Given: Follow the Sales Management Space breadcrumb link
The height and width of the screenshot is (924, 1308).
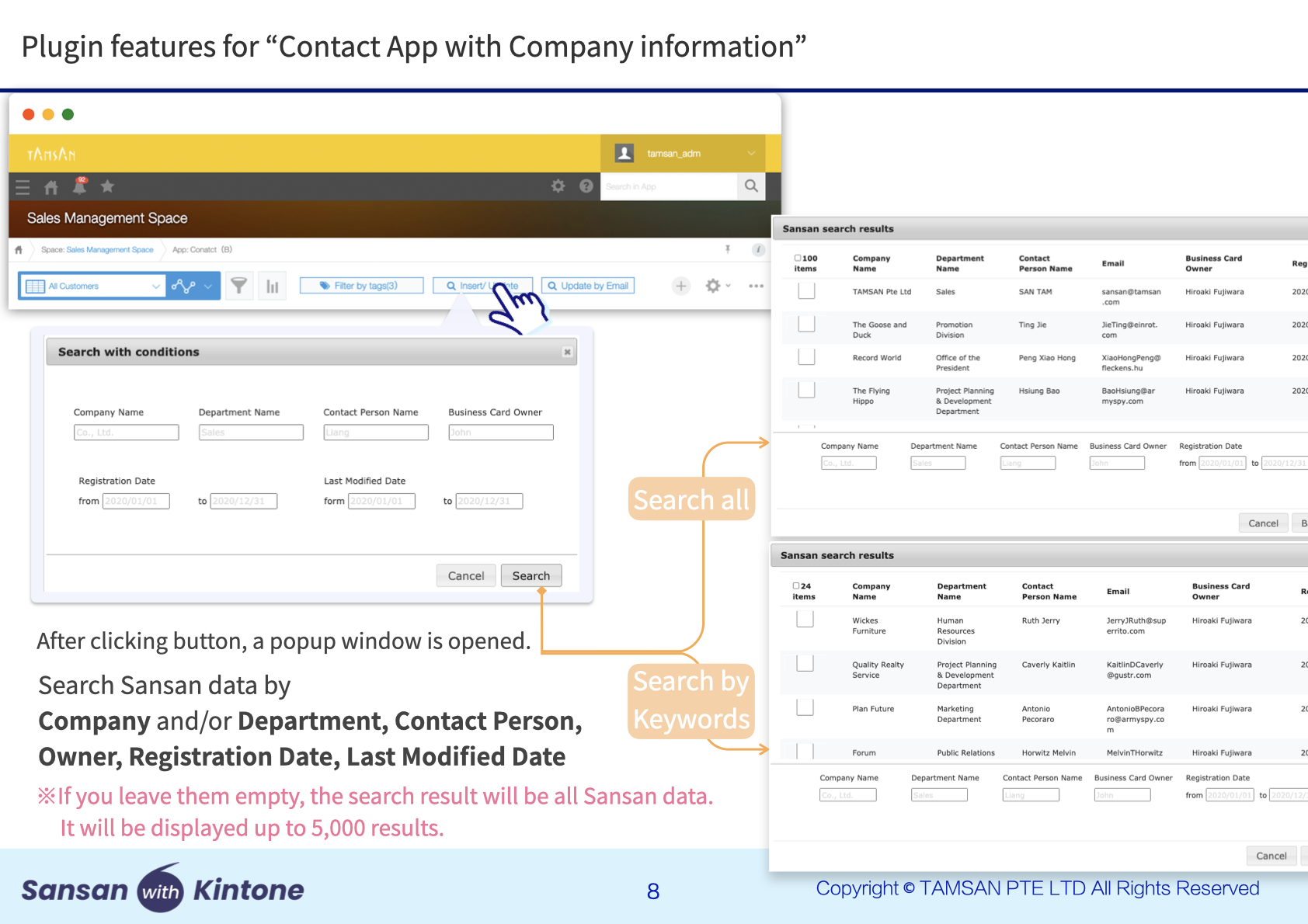Looking at the screenshot, I should coord(109,249).
